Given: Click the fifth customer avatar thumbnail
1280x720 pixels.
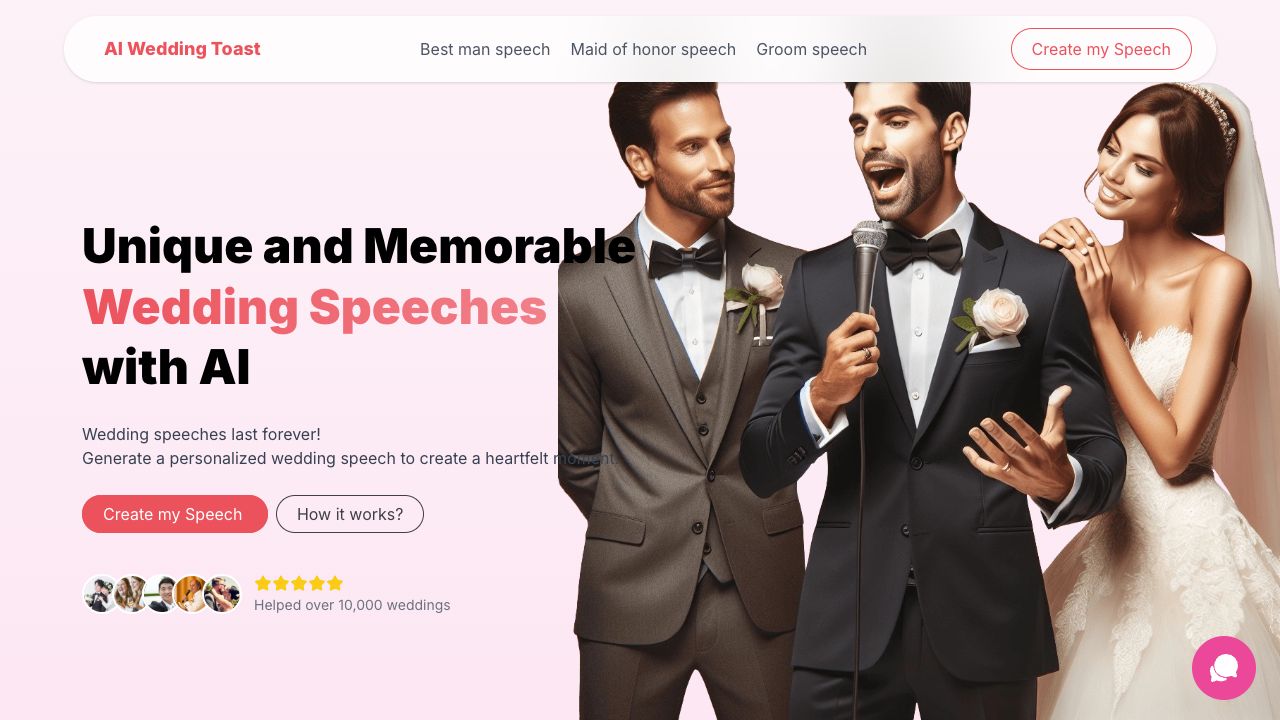Looking at the screenshot, I should [222, 594].
